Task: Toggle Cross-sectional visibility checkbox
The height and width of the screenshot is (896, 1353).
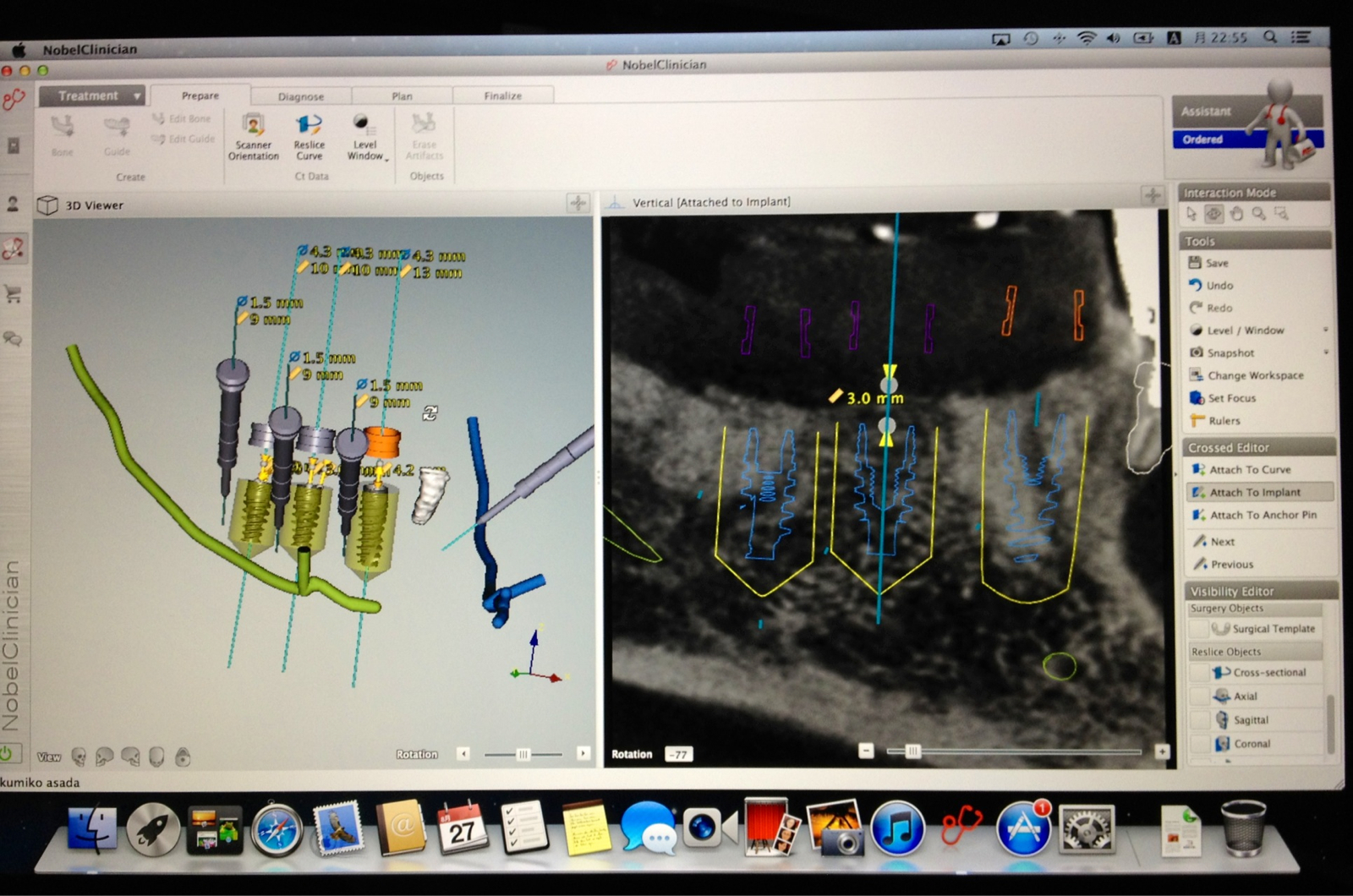Action: pos(1198,673)
